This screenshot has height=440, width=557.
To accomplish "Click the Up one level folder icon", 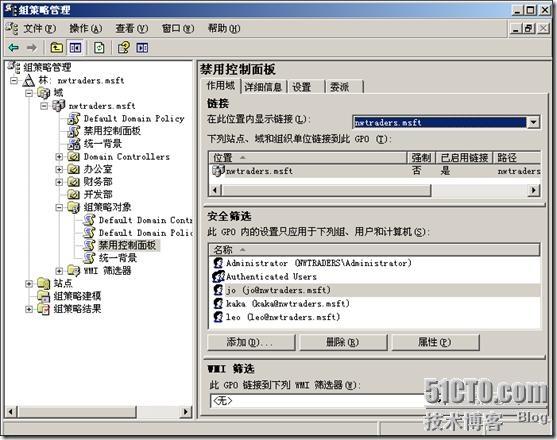I will [56, 47].
